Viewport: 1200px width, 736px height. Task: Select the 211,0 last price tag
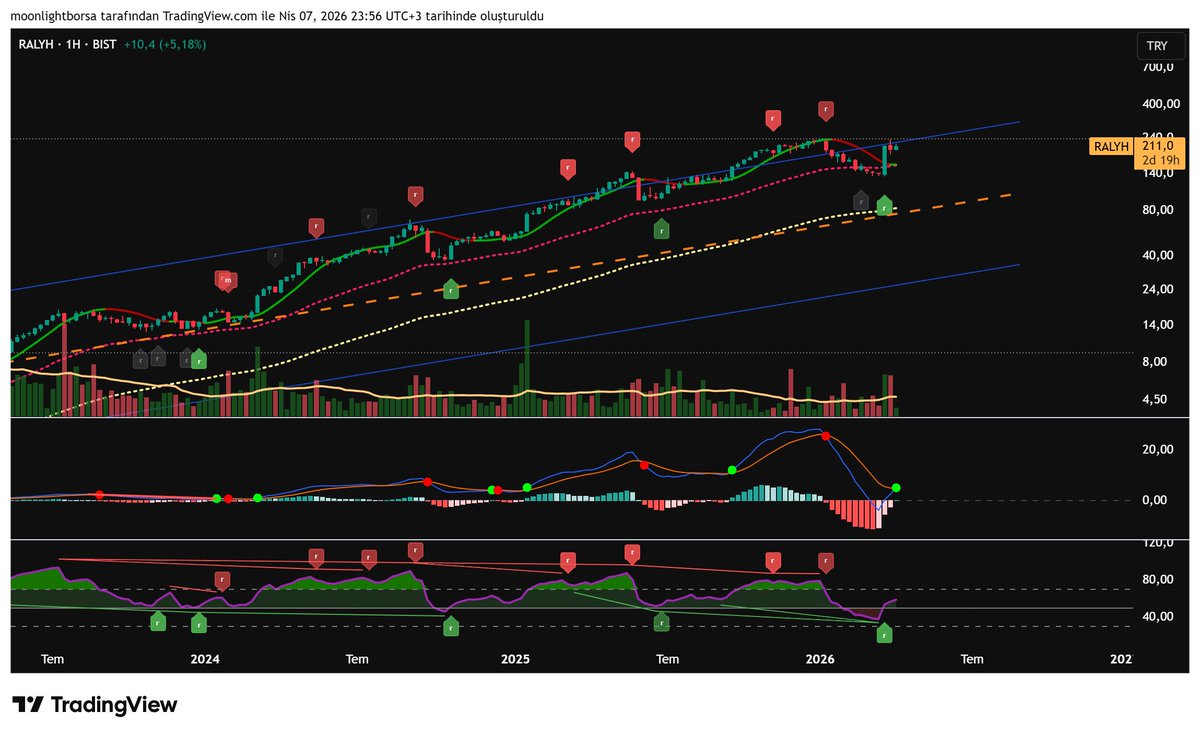click(x=1157, y=146)
